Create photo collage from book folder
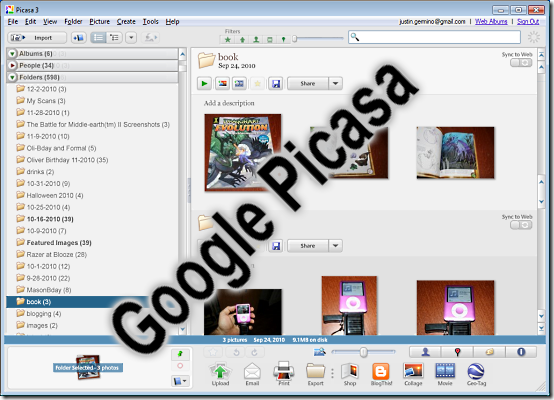The width and height of the screenshot is (554, 400). pyautogui.click(x=222, y=84)
